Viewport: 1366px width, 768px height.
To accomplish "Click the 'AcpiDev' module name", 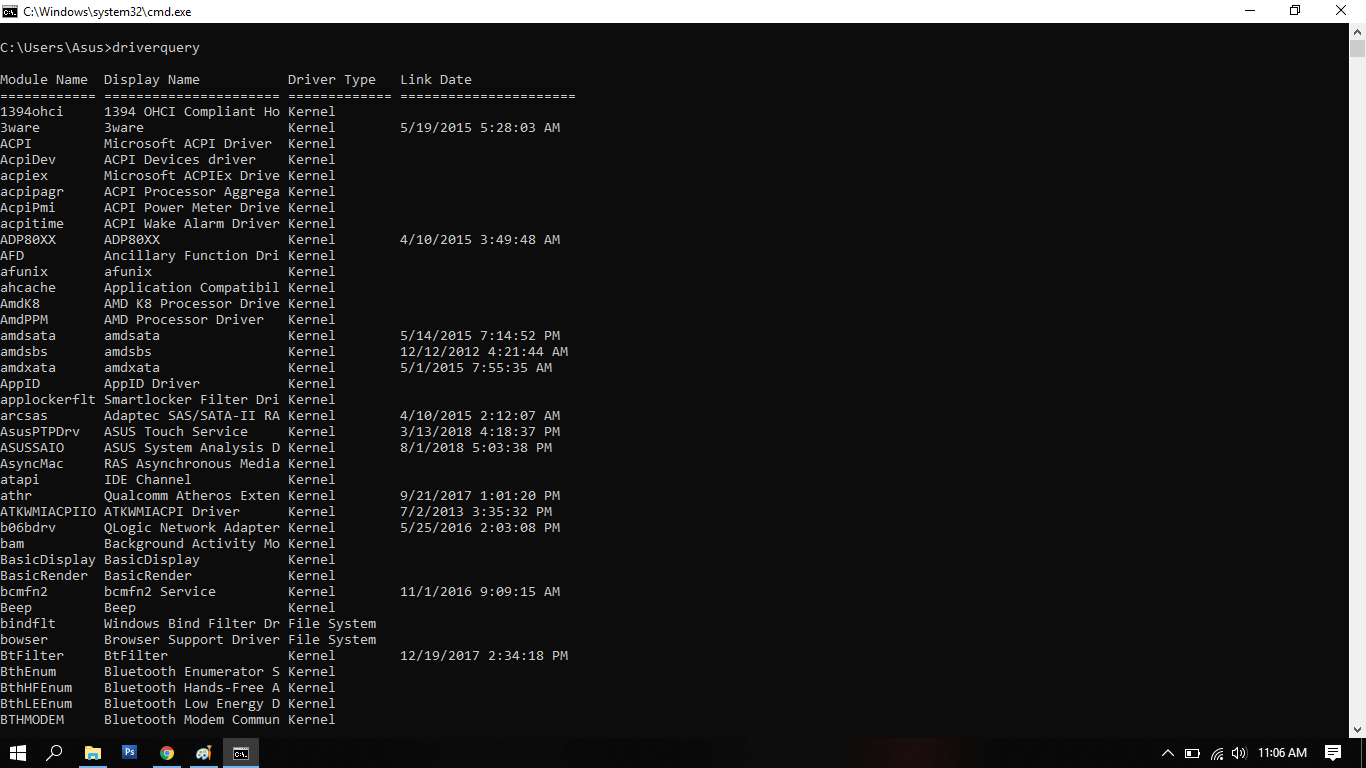I will 28,160.
